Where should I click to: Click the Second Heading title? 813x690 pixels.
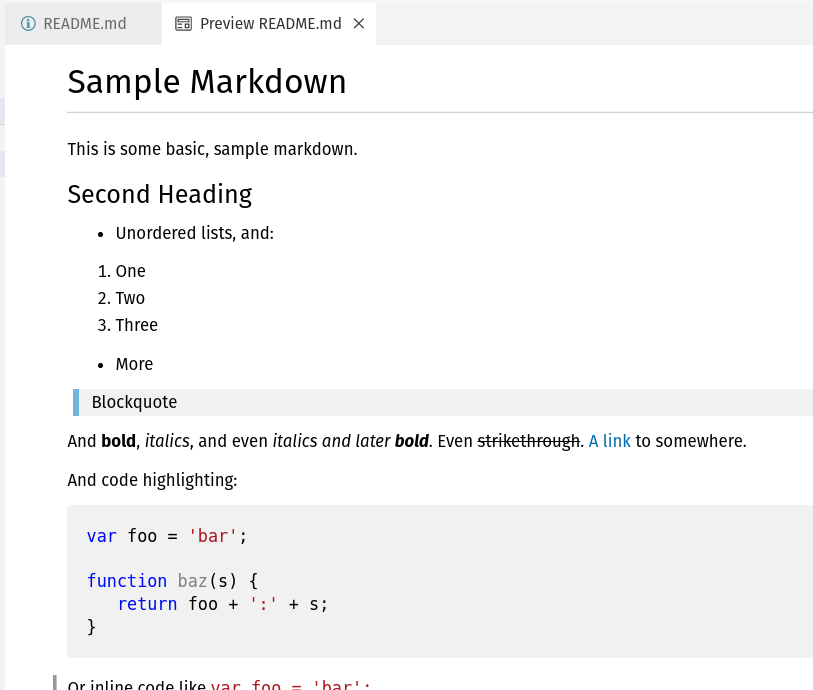pyautogui.click(x=159, y=194)
